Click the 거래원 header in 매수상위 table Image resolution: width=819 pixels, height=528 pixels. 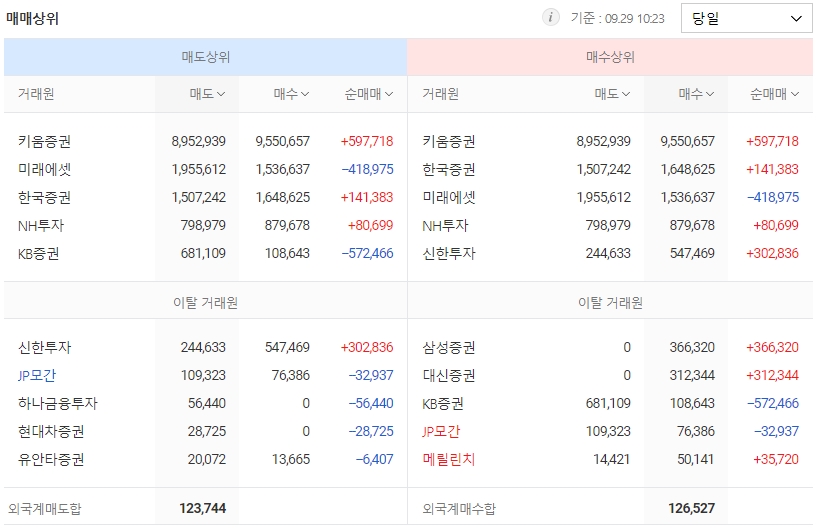click(440, 94)
